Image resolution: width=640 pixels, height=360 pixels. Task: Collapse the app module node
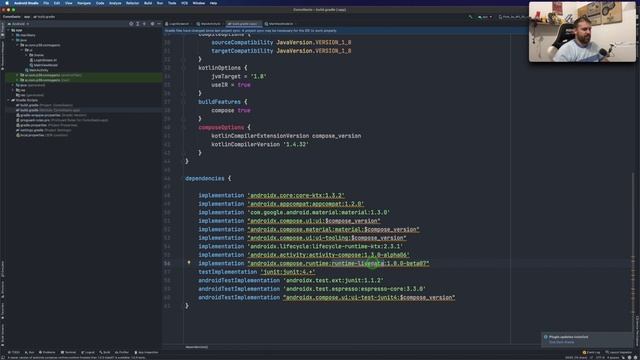coord(9,30)
